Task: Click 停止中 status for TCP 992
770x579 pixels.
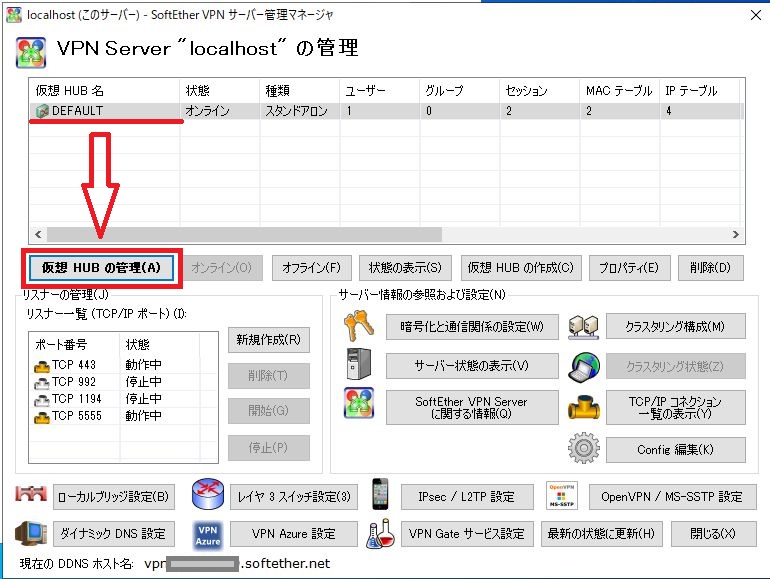Action: click(x=143, y=382)
